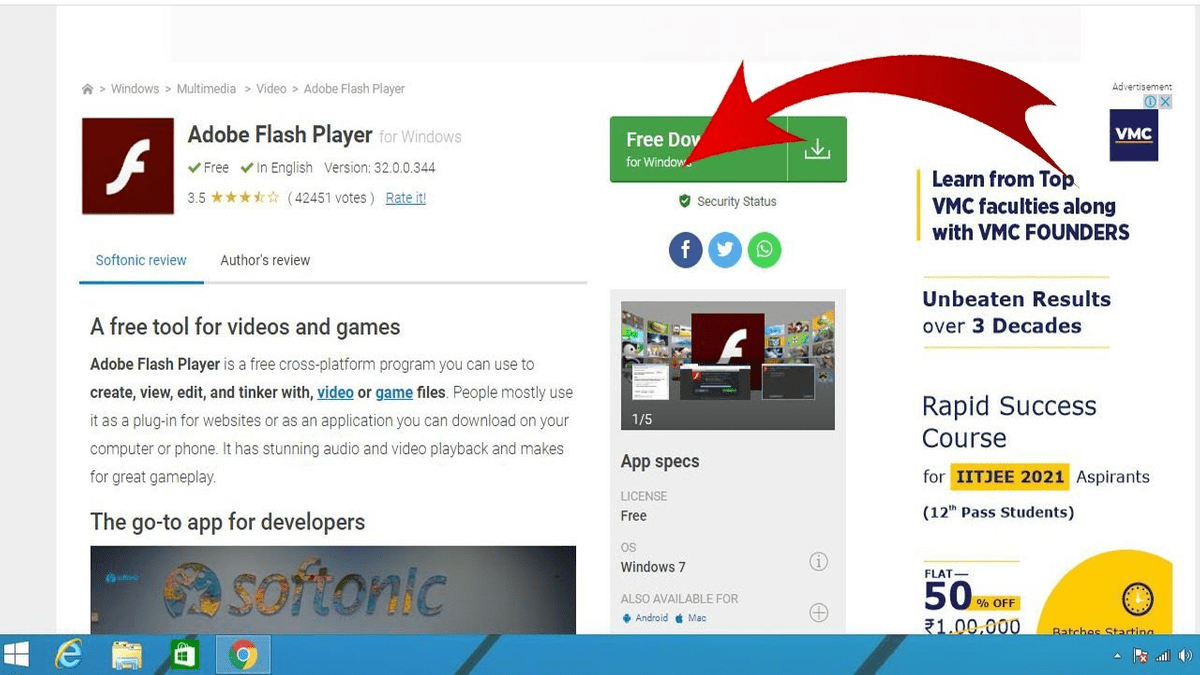Viewport: 1200px width, 675px height.
Task: Switch to Chrome in the taskbar
Action: pos(243,655)
